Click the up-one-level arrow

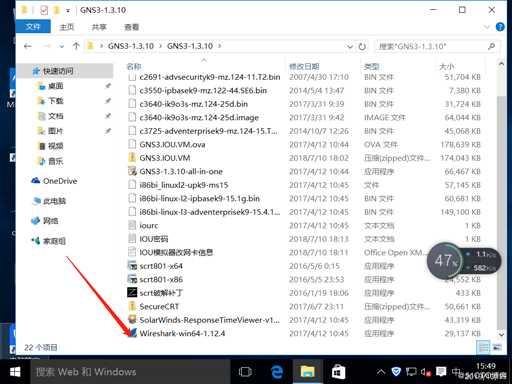coord(76,46)
